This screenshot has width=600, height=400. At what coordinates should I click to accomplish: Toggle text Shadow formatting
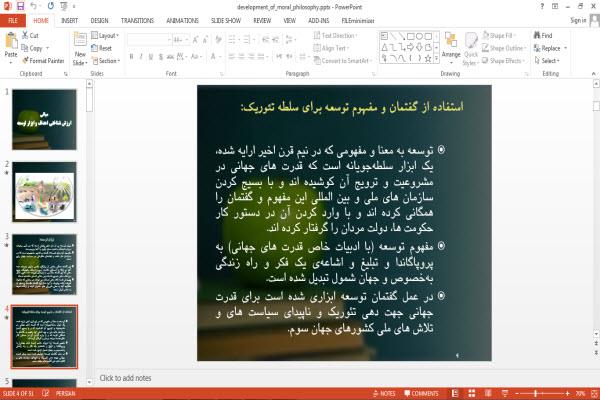click(161, 57)
